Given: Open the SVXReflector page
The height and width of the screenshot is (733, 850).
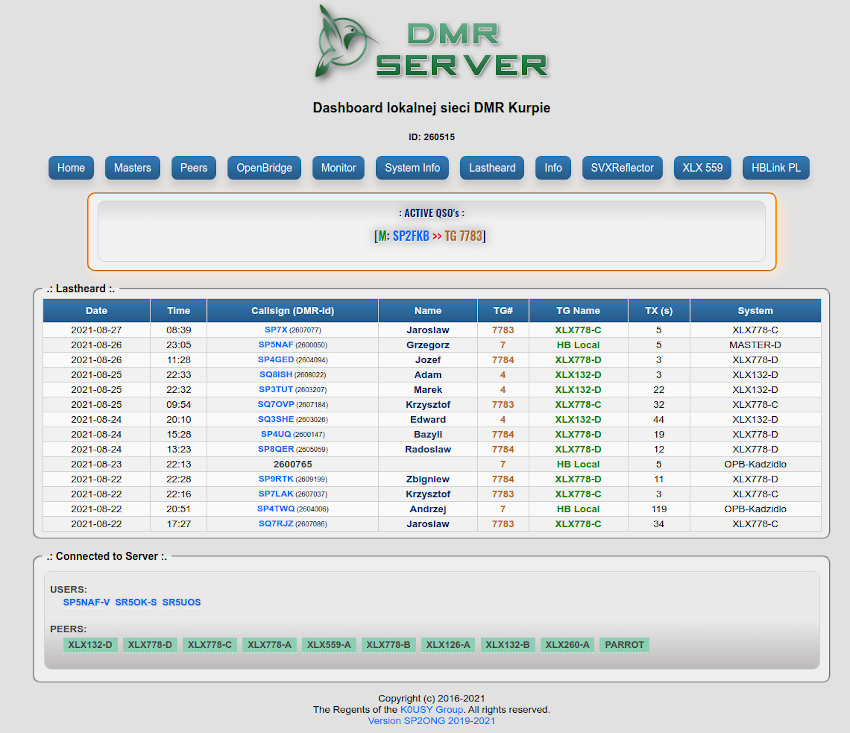Looking at the screenshot, I should [x=622, y=168].
